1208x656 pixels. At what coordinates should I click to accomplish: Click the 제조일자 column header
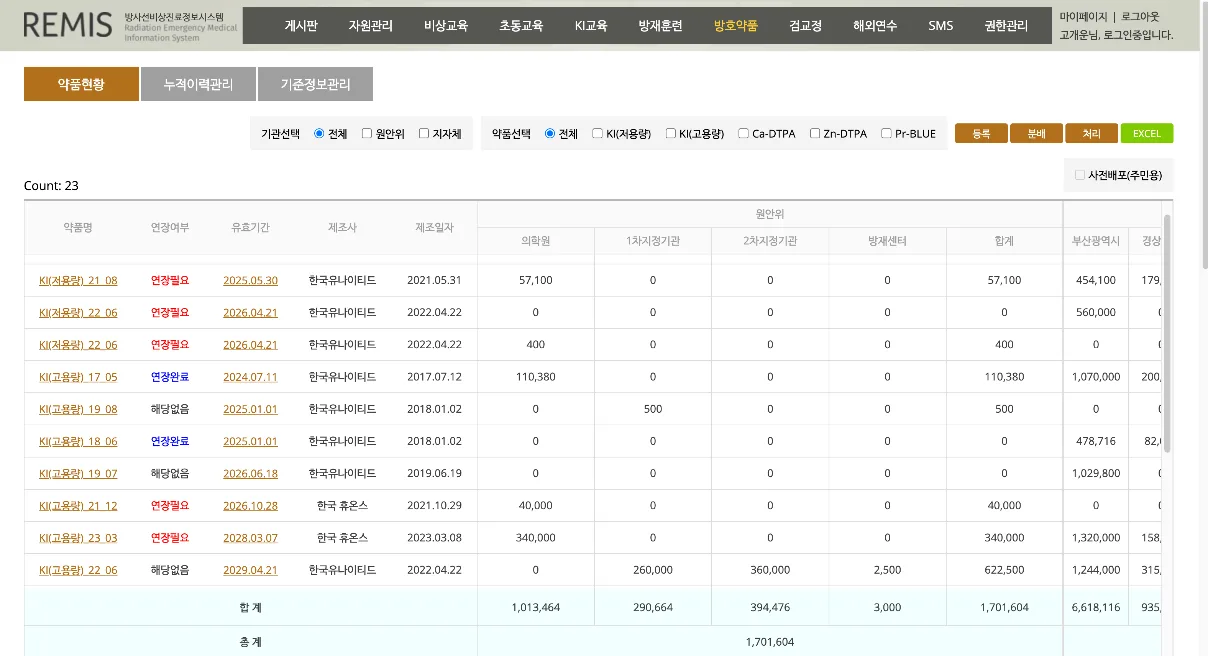pyautogui.click(x=434, y=227)
